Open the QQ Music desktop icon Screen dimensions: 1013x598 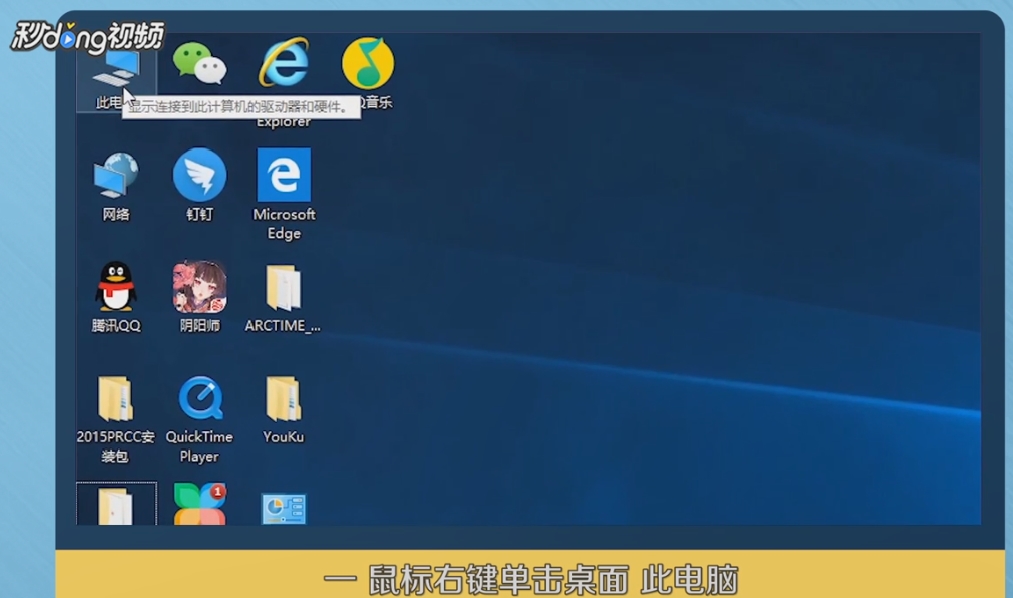click(368, 63)
